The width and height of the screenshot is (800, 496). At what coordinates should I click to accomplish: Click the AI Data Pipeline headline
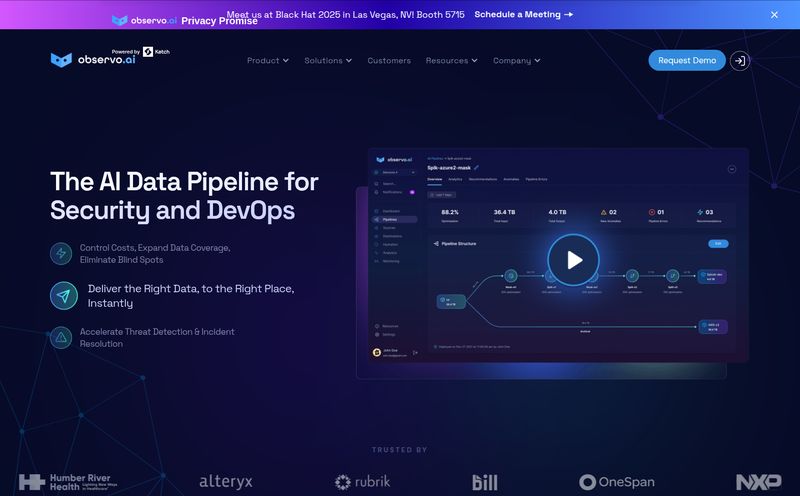click(x=184, y=196)
